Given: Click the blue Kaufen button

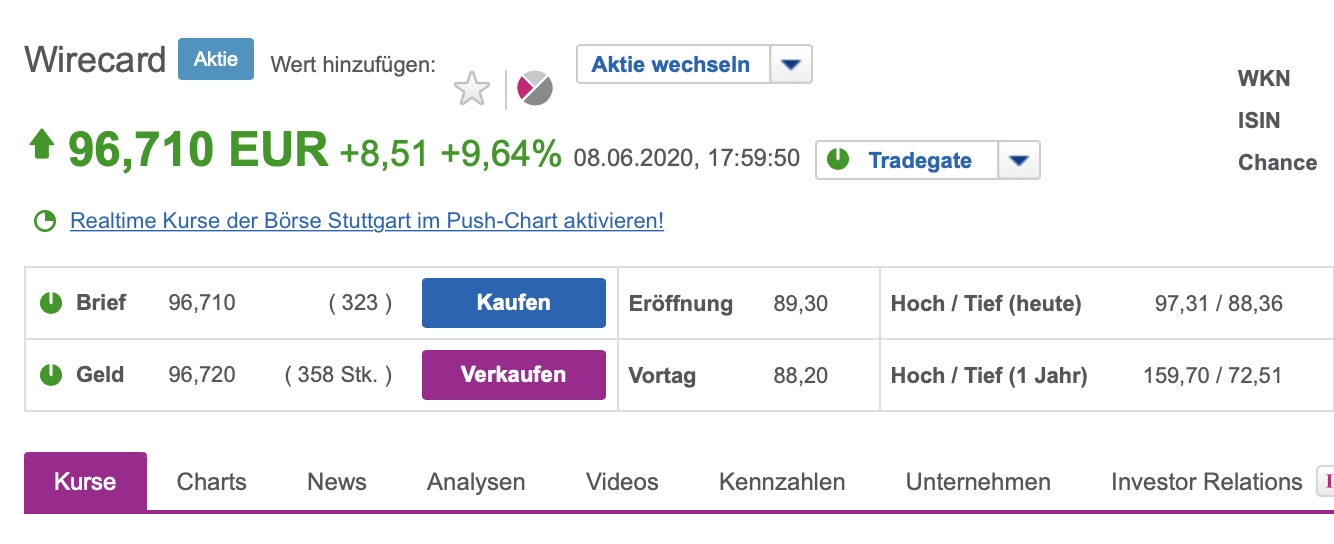Looking at the screenshot, I should coord(514,303).
